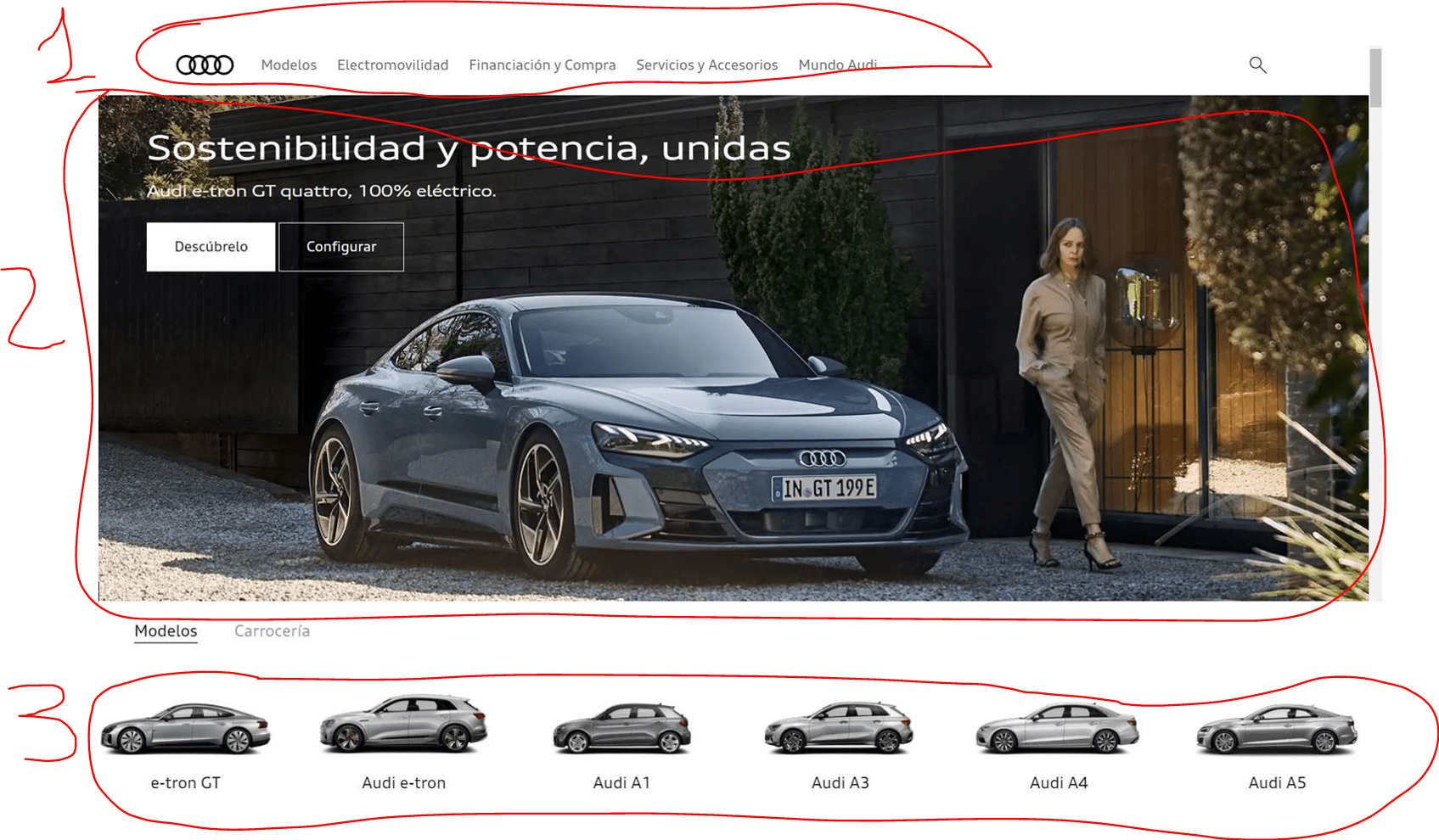Open Financiación y Compra menu
Image resolution: width=1439 pixels, height=840 pixels.
(x=542, y=65)
